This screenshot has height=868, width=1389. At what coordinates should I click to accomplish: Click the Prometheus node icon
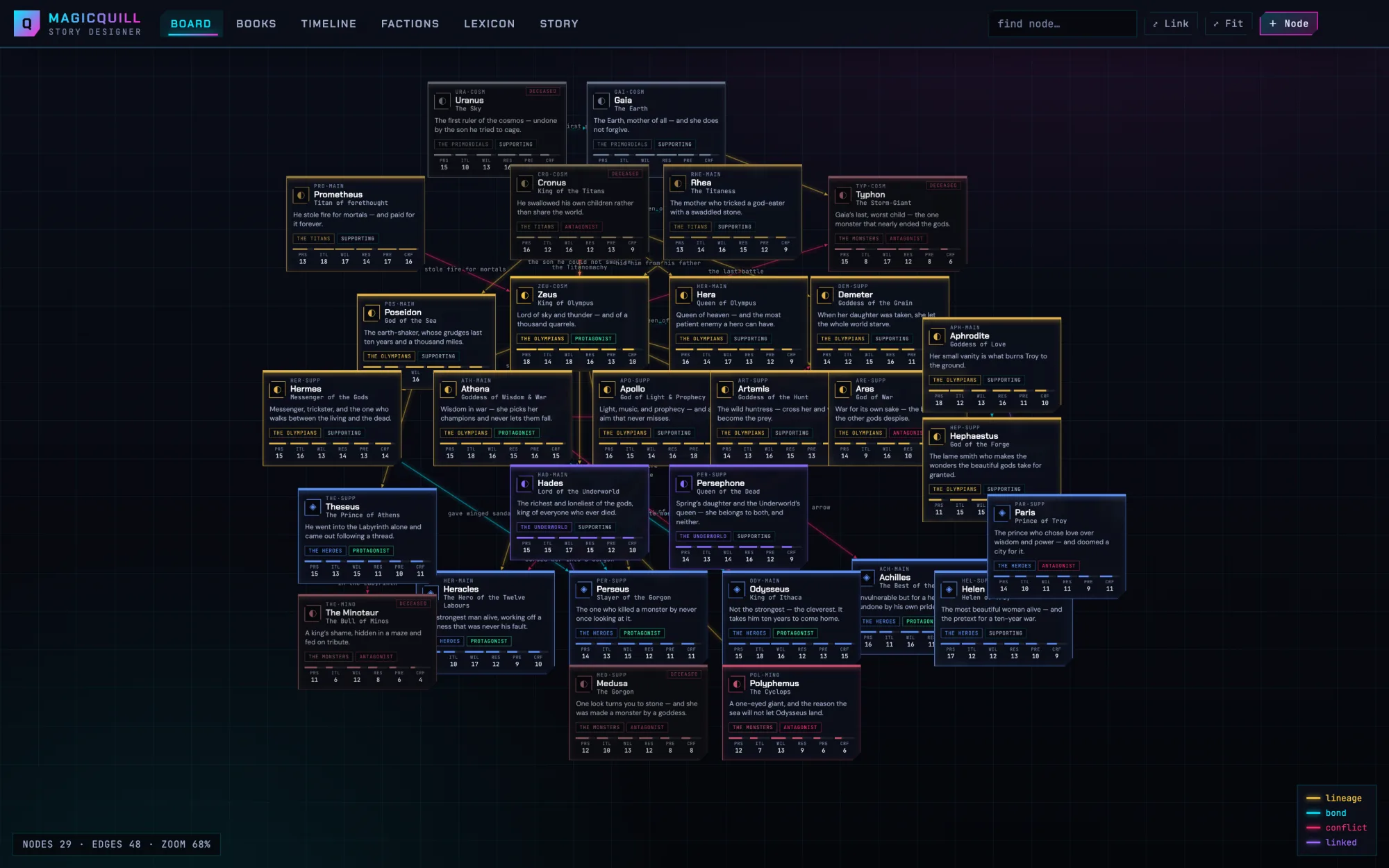[x=301, y=196]
